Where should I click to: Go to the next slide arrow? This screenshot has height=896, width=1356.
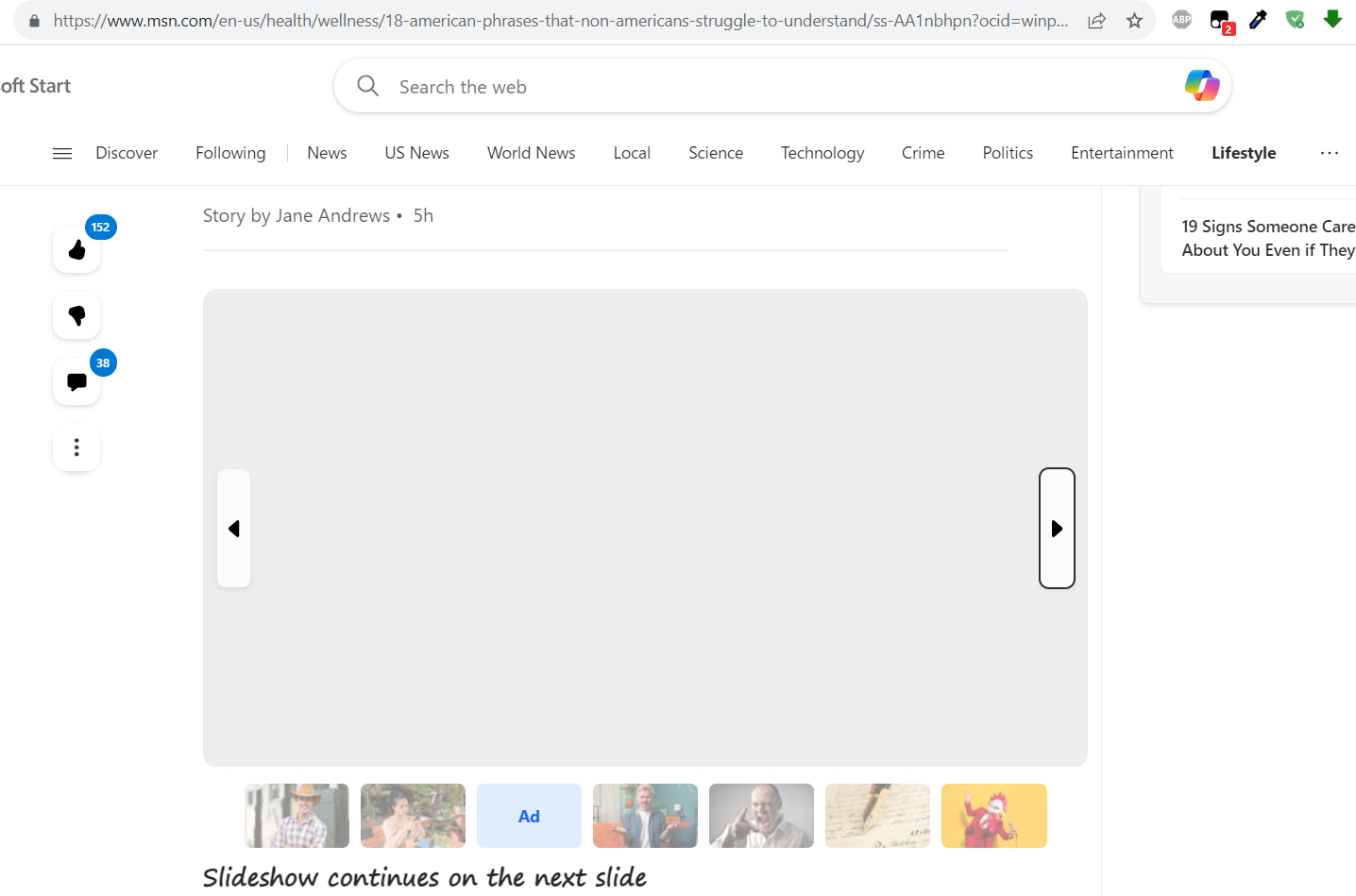1057,529
